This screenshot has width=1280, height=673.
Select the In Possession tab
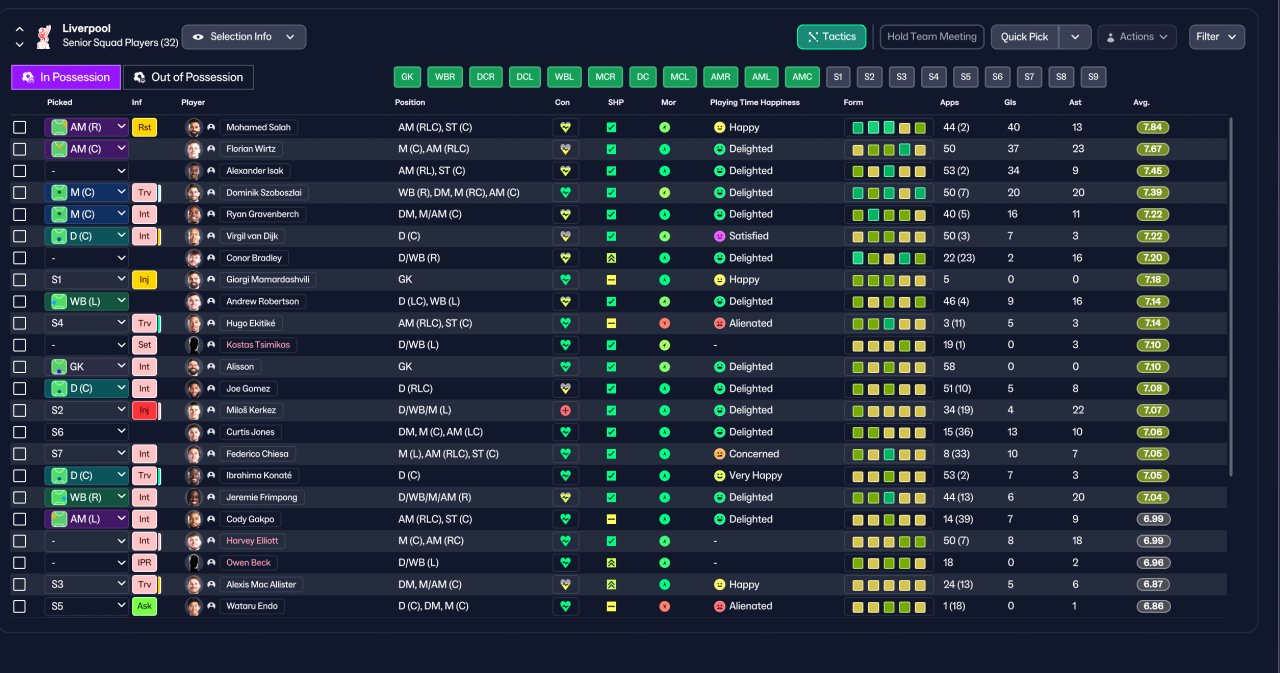pyautogui.click(x=66, y=77)
